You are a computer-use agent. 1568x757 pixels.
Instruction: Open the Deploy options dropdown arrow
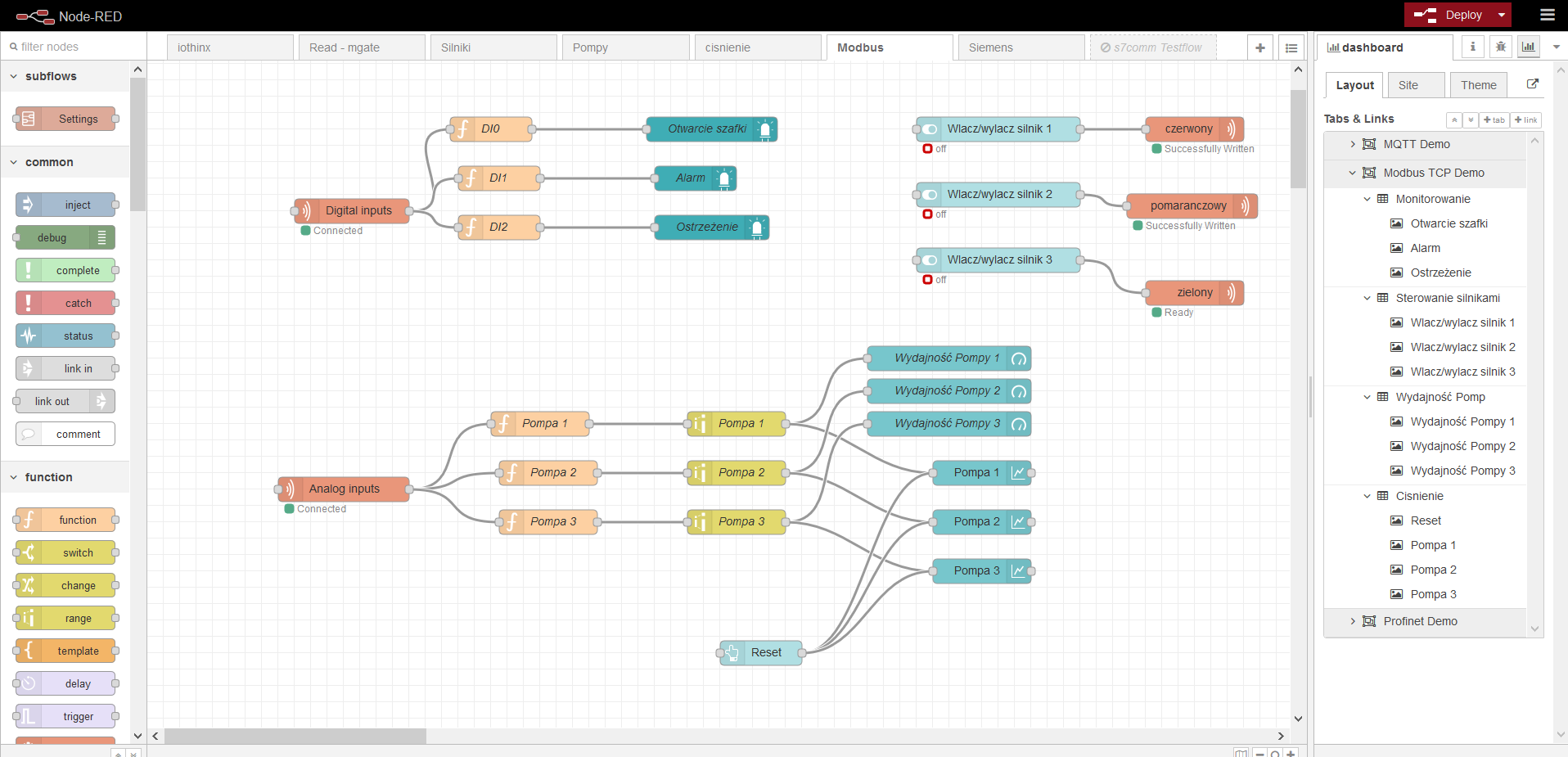1502,15
